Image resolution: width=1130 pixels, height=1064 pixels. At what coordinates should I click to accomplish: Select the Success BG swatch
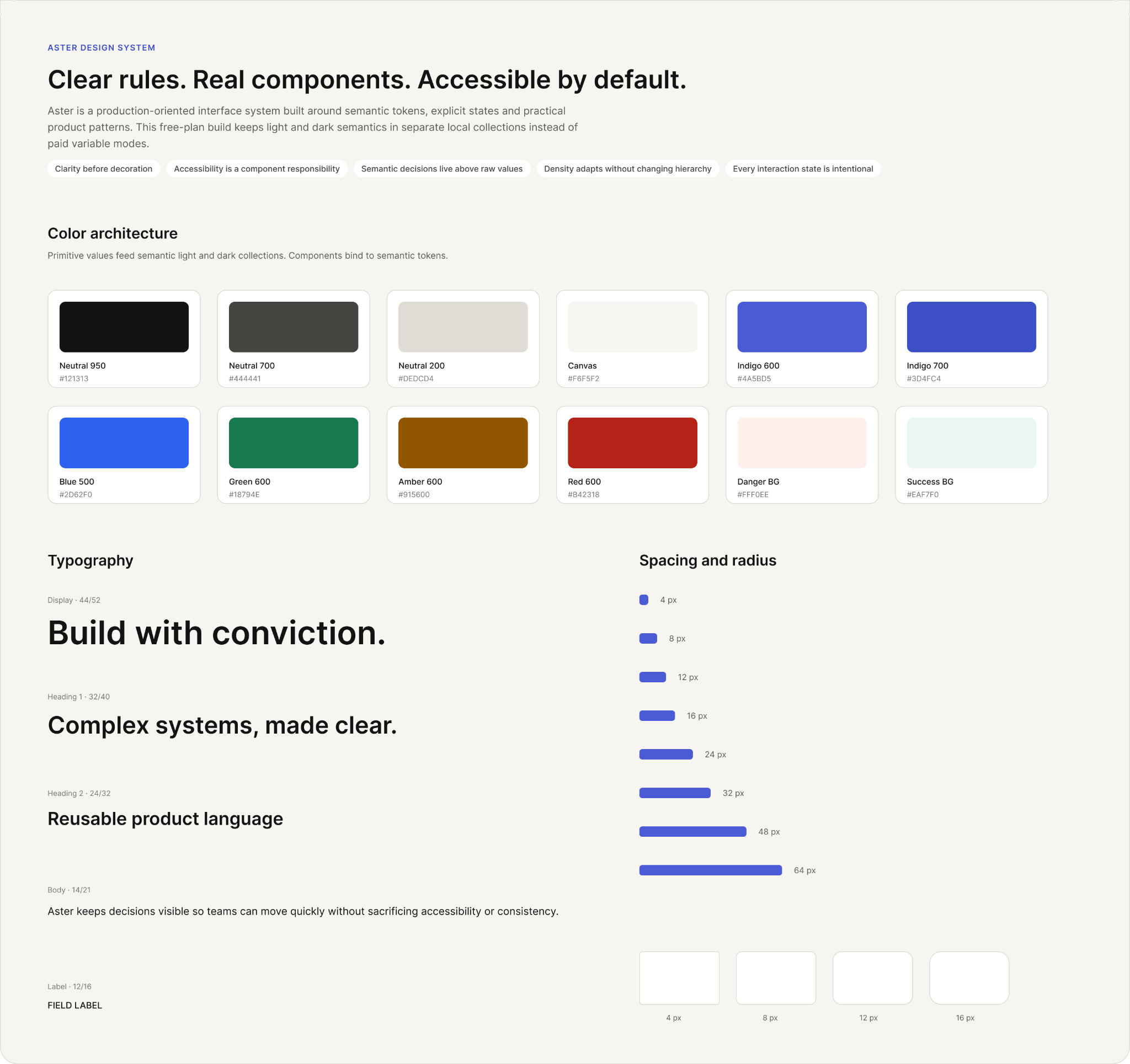[971, 443]
